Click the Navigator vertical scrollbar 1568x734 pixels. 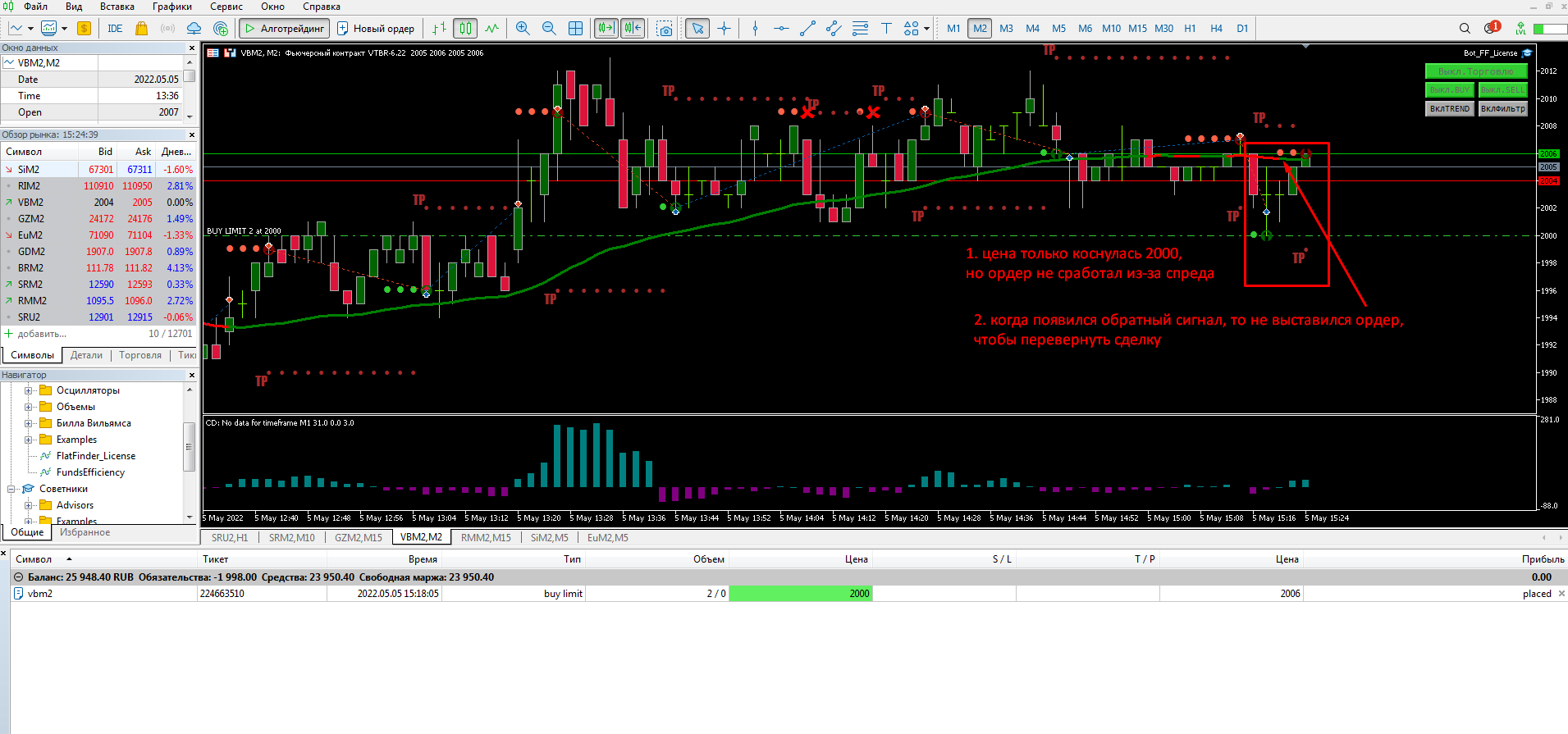(190, 447)
